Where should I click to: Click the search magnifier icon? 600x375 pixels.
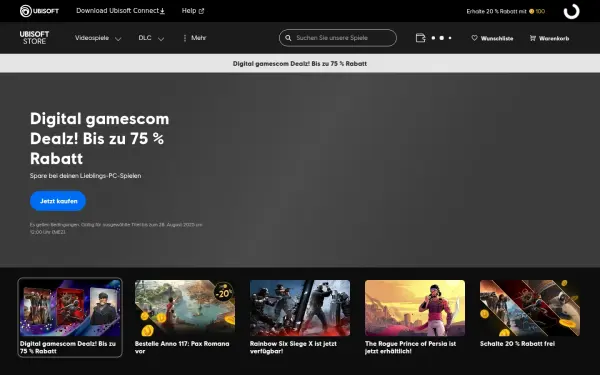pyautogui.click(x=288, y=38)
